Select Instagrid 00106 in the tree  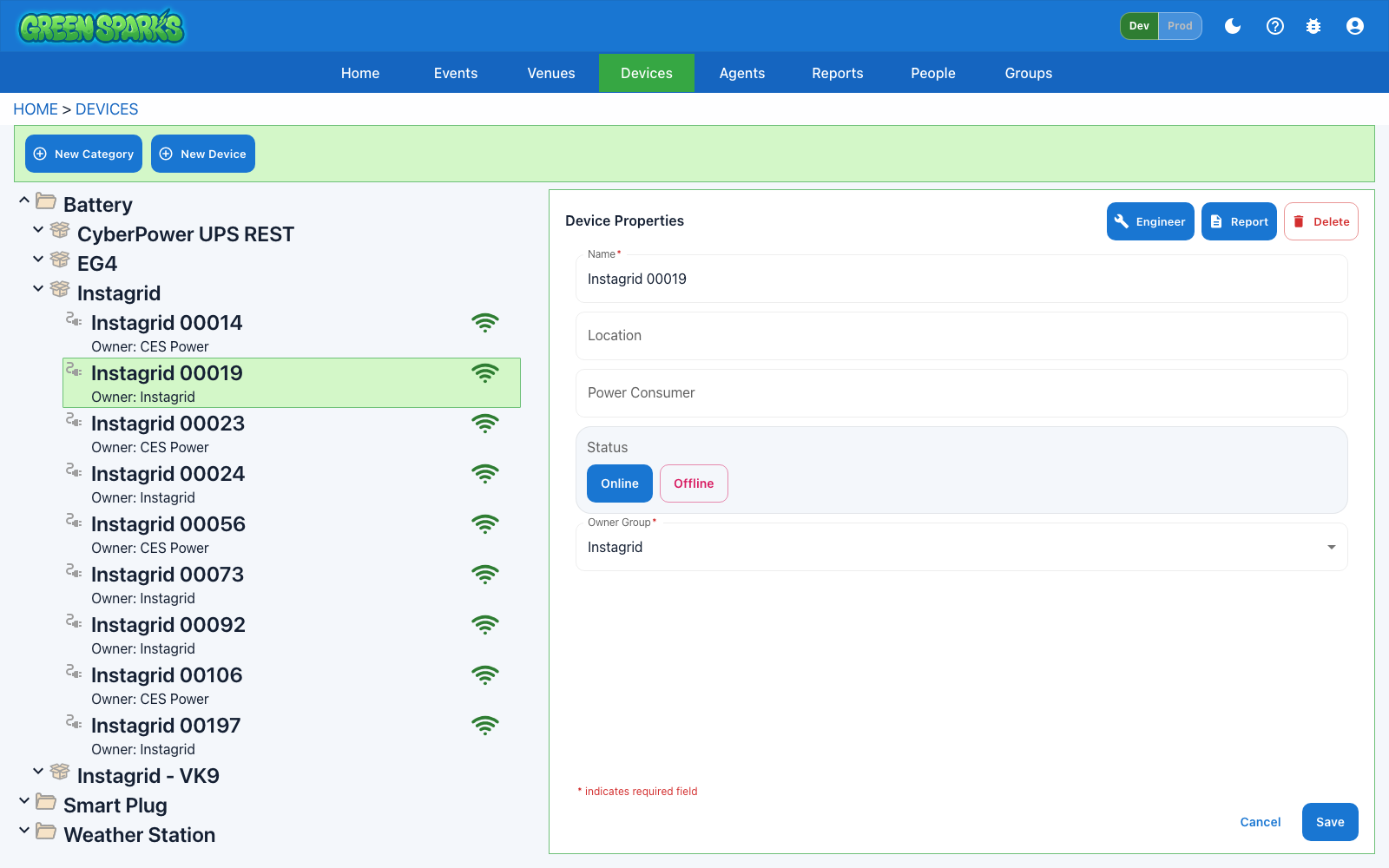tap(292, 685)
